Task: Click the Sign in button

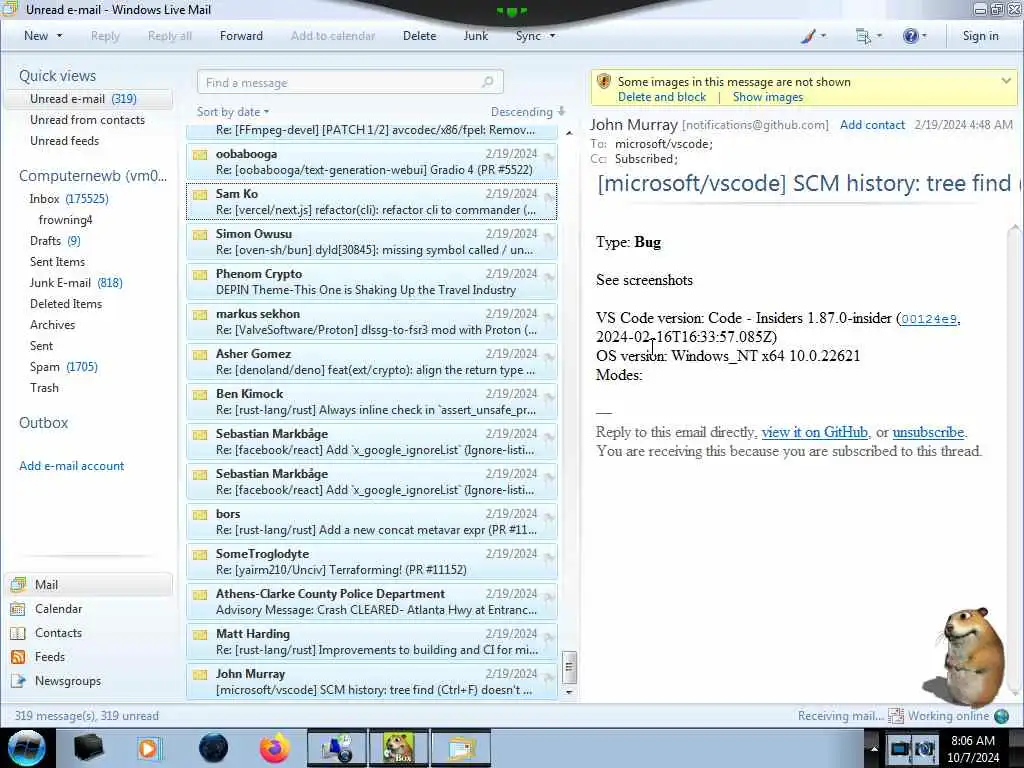Action: [x=980, y=36]
